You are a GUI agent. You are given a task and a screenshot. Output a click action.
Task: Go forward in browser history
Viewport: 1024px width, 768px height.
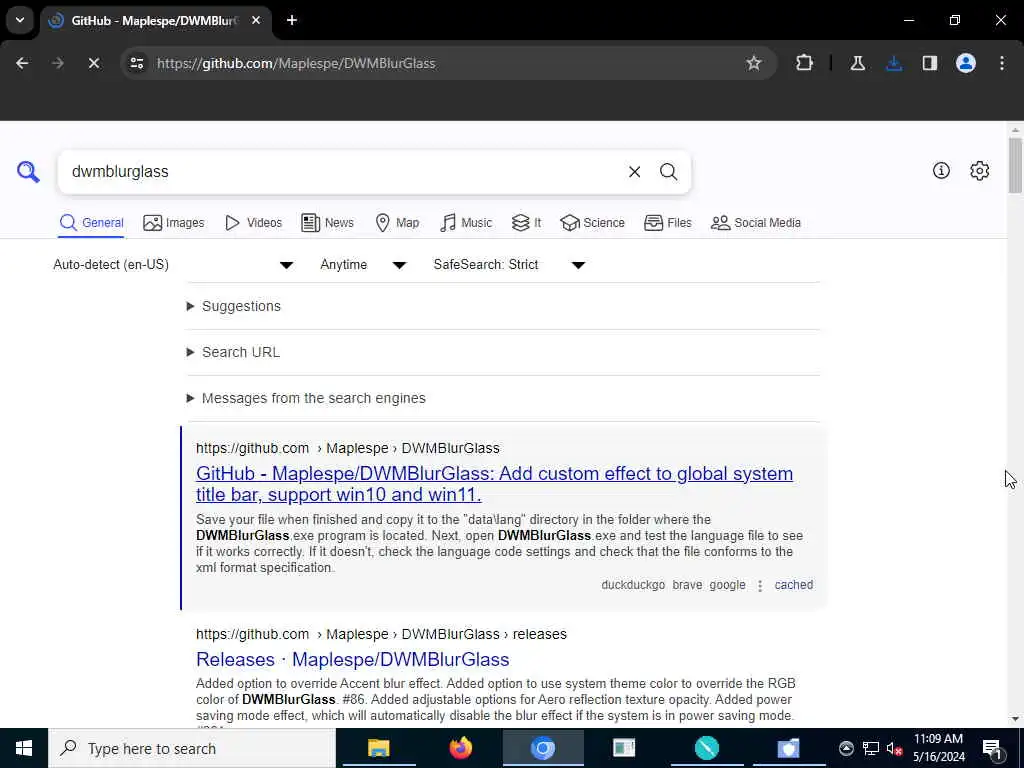tap(57, 63)
